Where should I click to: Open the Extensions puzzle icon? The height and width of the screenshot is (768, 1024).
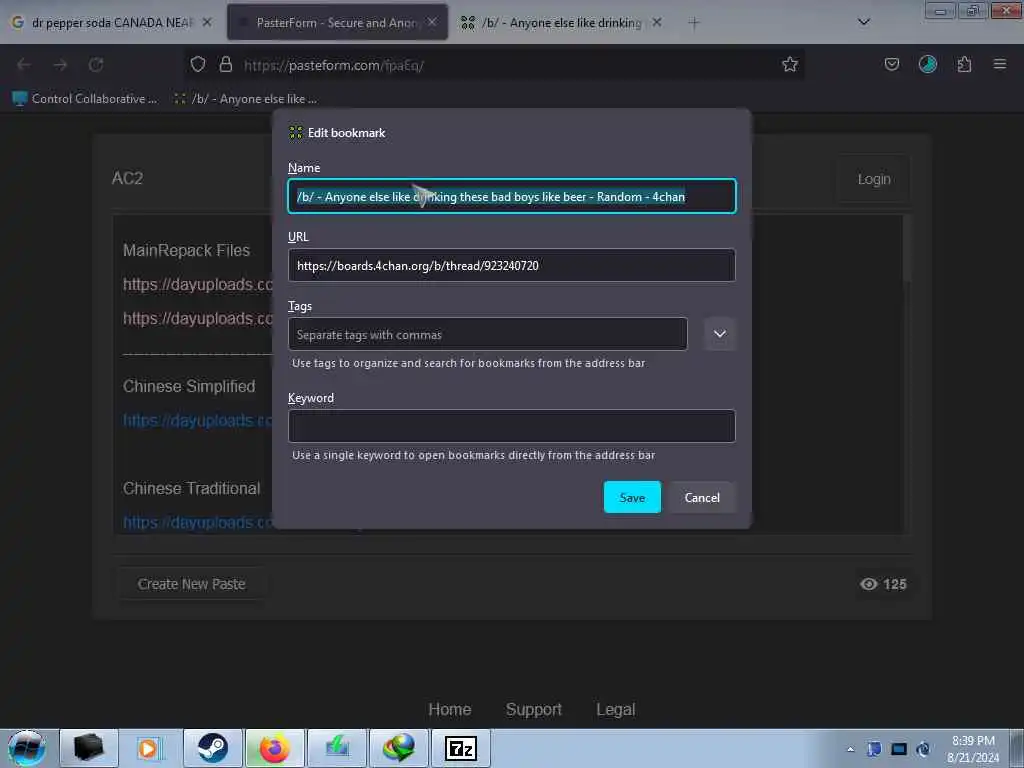click(x=964, y=64)
